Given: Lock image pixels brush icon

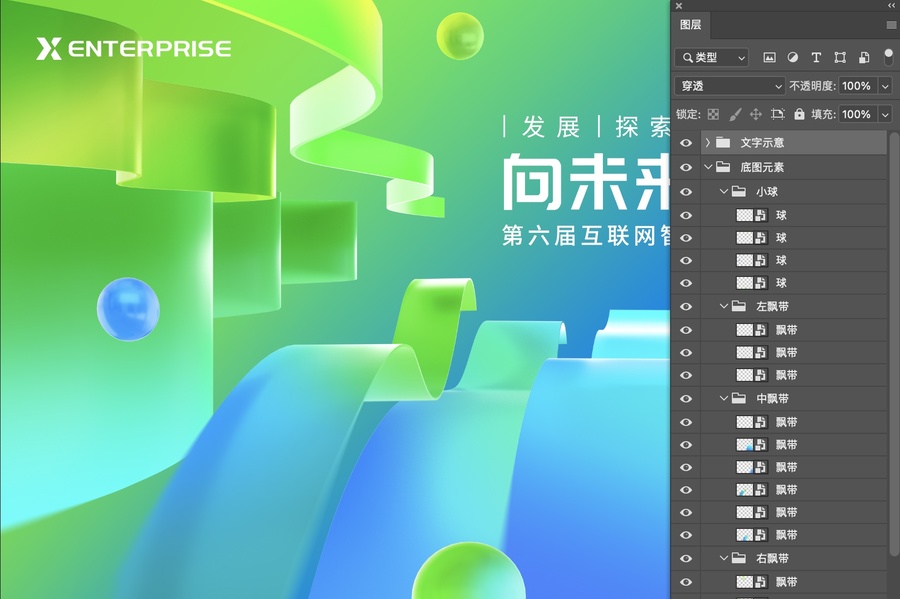Looking at the screenshot, I should 735,114.
